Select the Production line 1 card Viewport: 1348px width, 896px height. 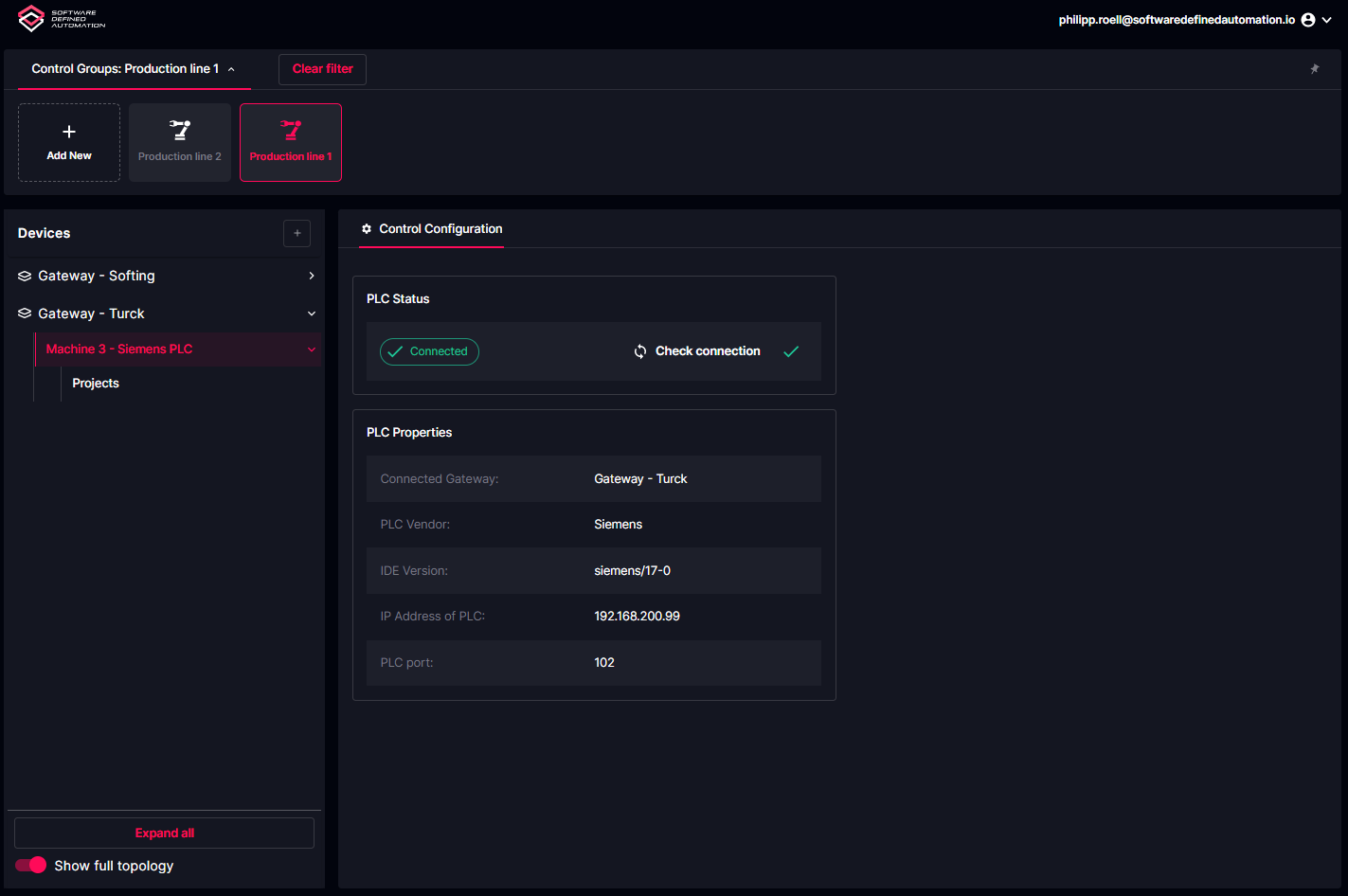pos(291,142)
